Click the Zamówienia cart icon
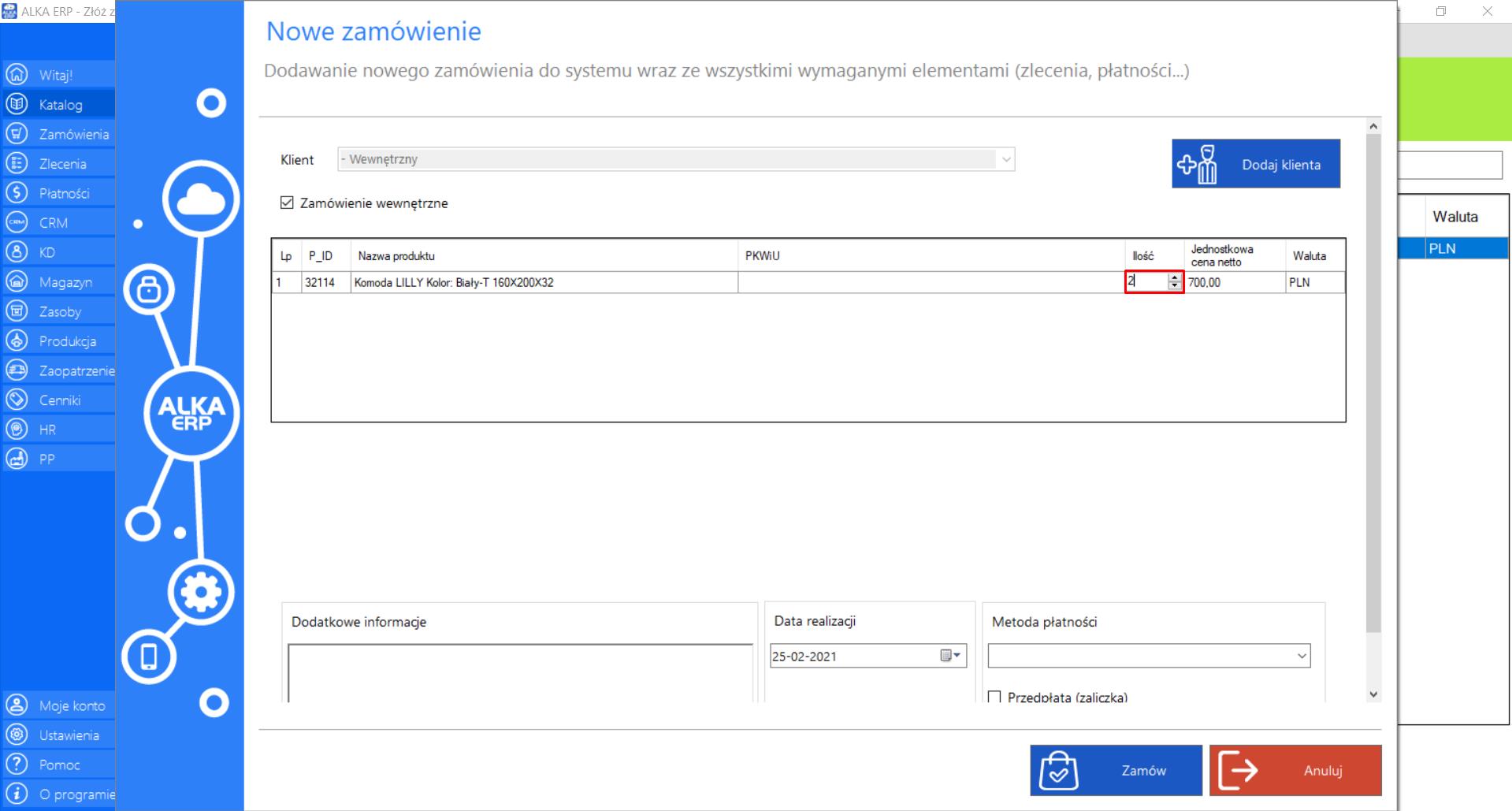 click(x=17, y=134)
